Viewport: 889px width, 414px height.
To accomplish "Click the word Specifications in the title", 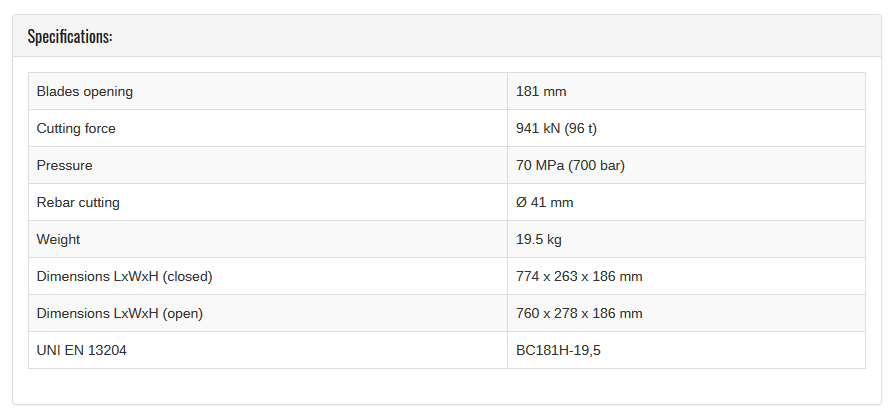I will [69, 36].
